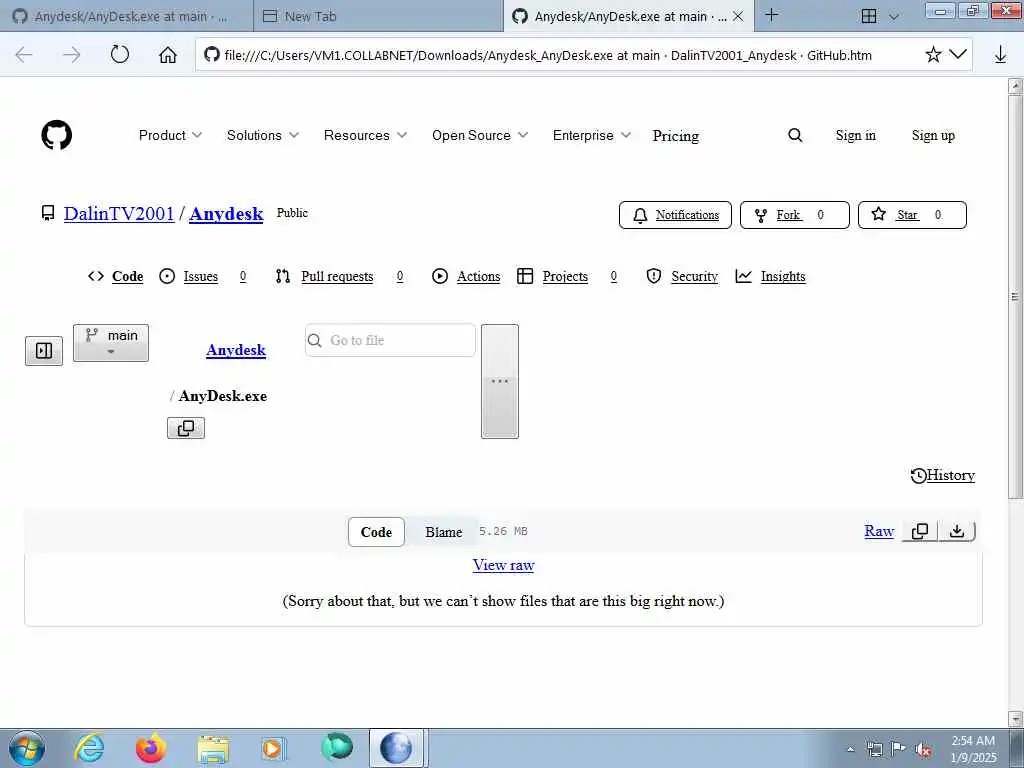Open the Raw file link

pos(879,531)
